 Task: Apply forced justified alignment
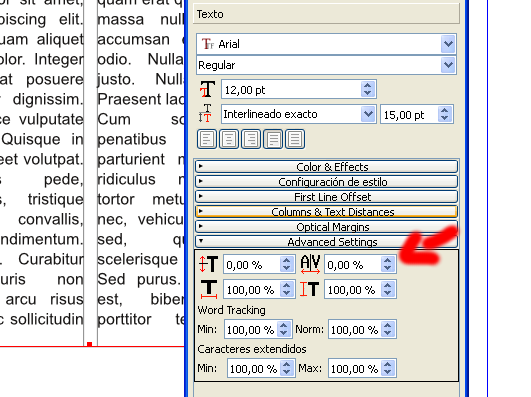[x=295, y=139]
